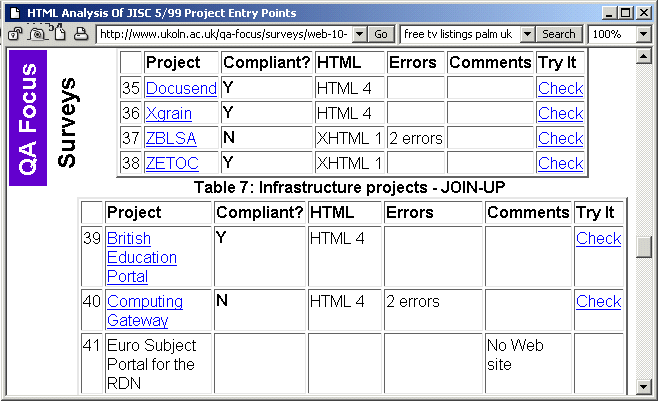Open the British Education Portal link
The image size is (658, 401).
142,257
